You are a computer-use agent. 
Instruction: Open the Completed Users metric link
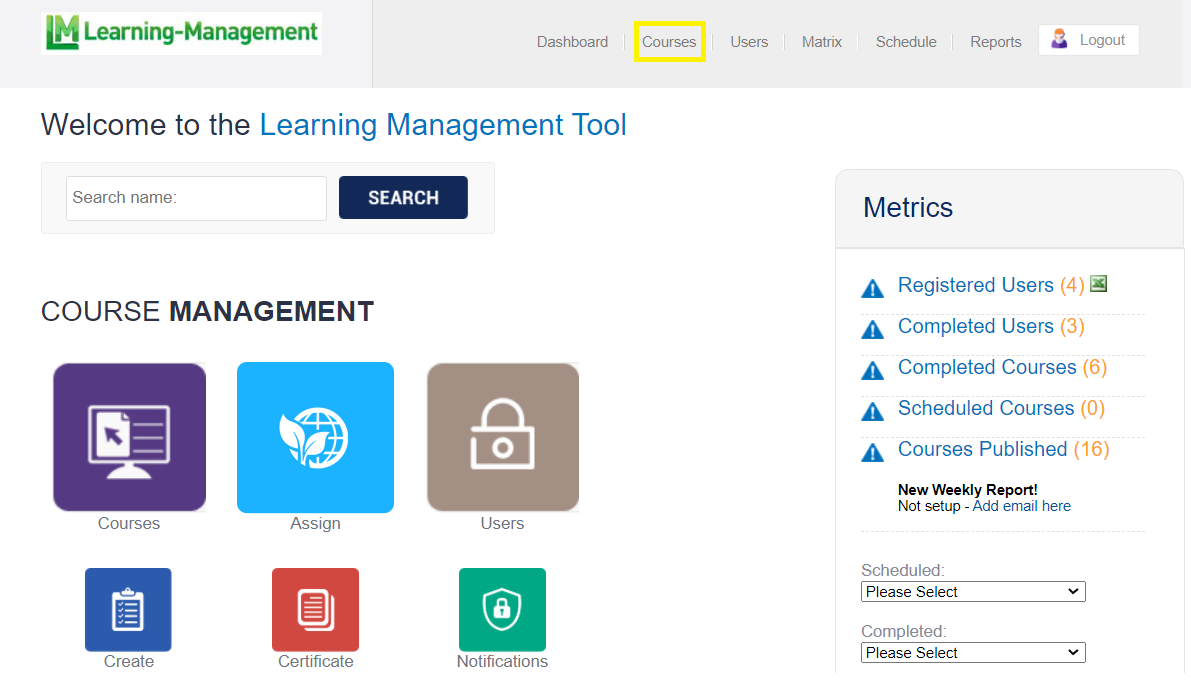975,326
